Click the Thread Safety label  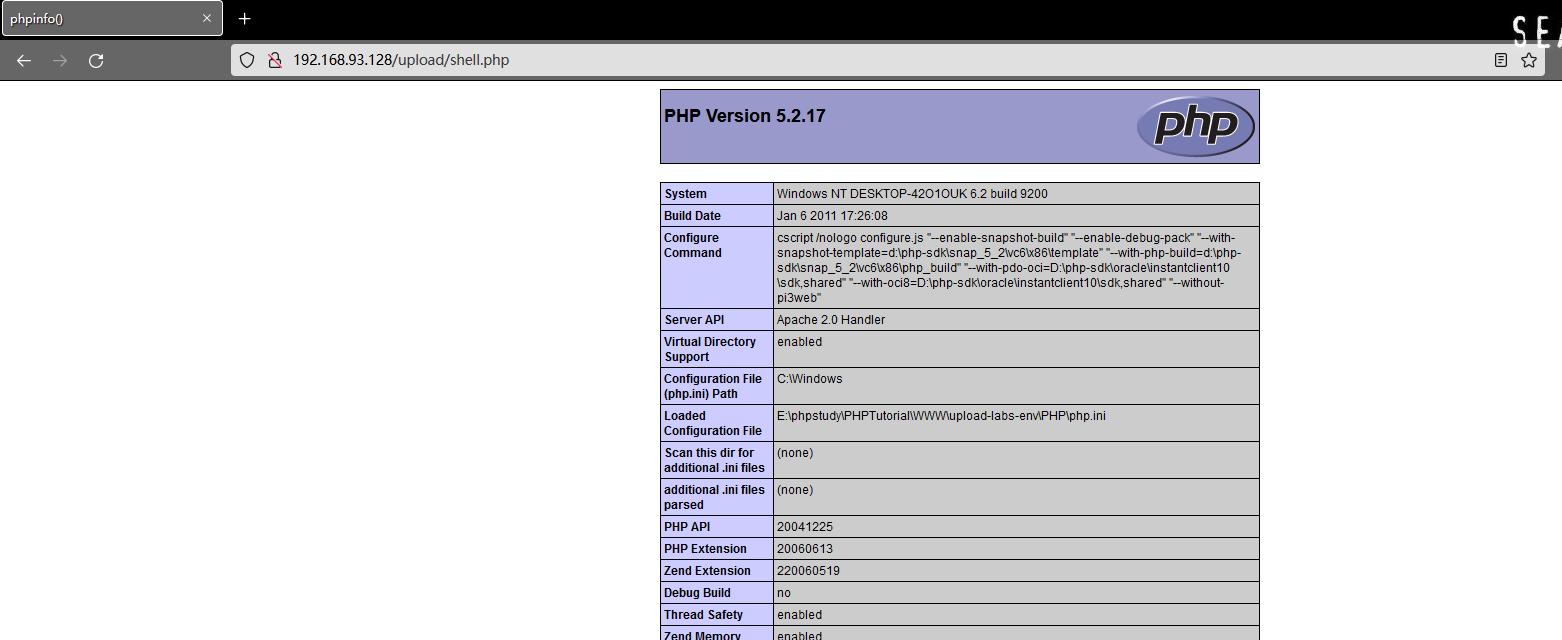704,614
